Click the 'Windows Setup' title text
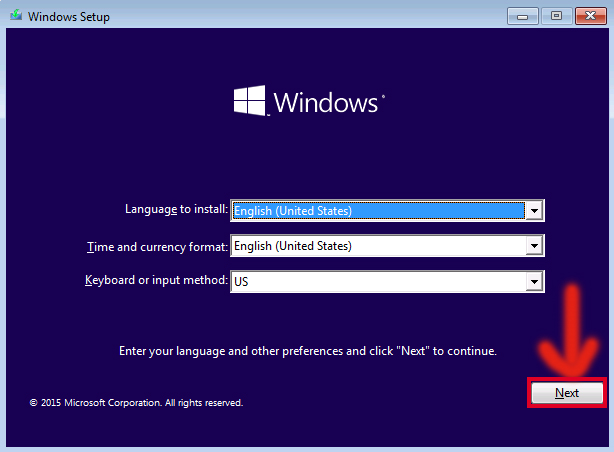This screenshot has height=452, width=614. click(x=69, y=17)
